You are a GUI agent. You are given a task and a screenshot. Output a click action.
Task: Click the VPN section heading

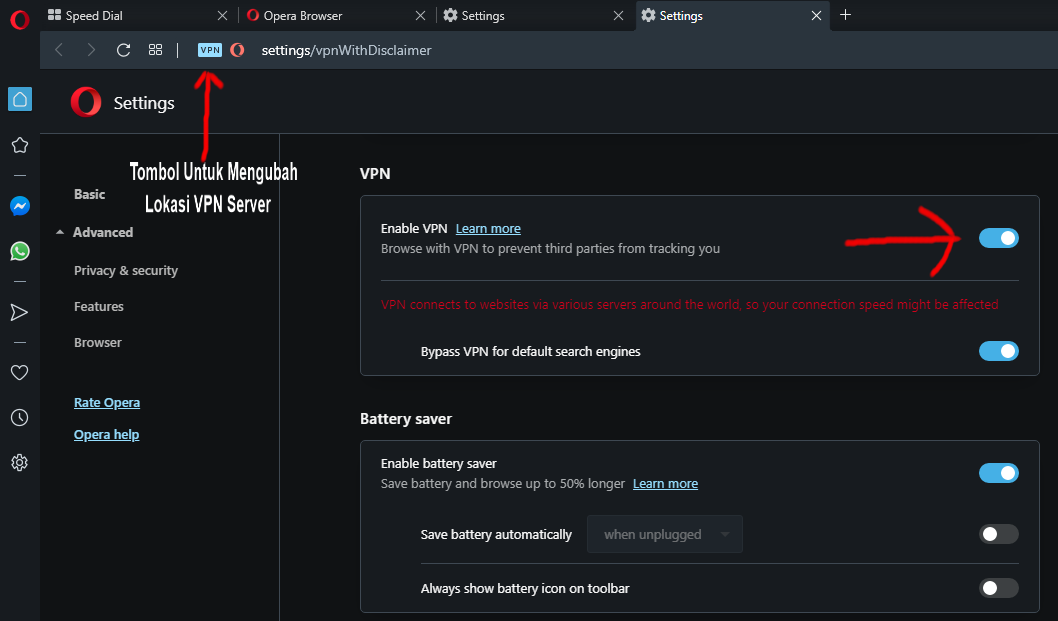point(375,173)
